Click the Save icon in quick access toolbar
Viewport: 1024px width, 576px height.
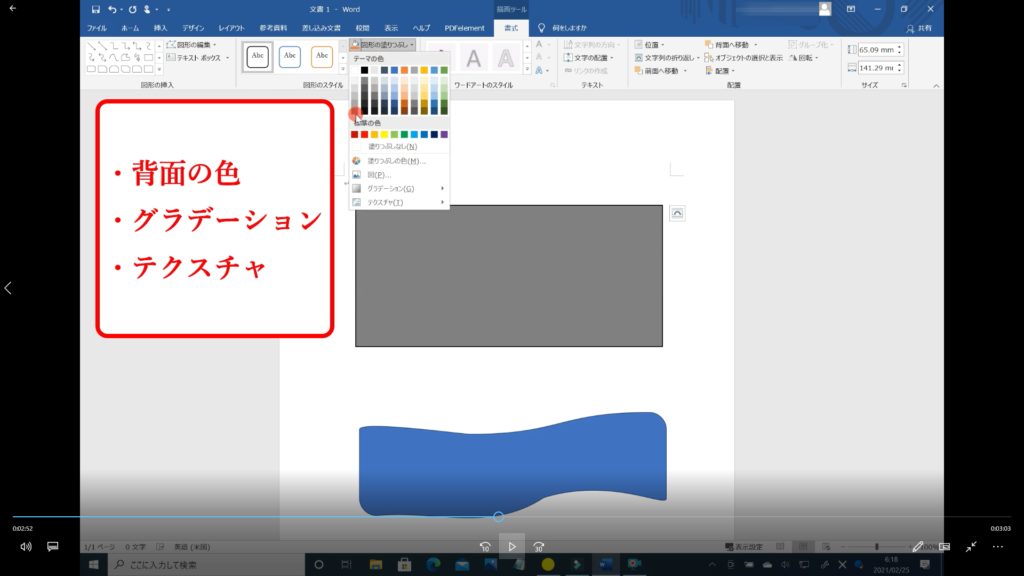96,9
